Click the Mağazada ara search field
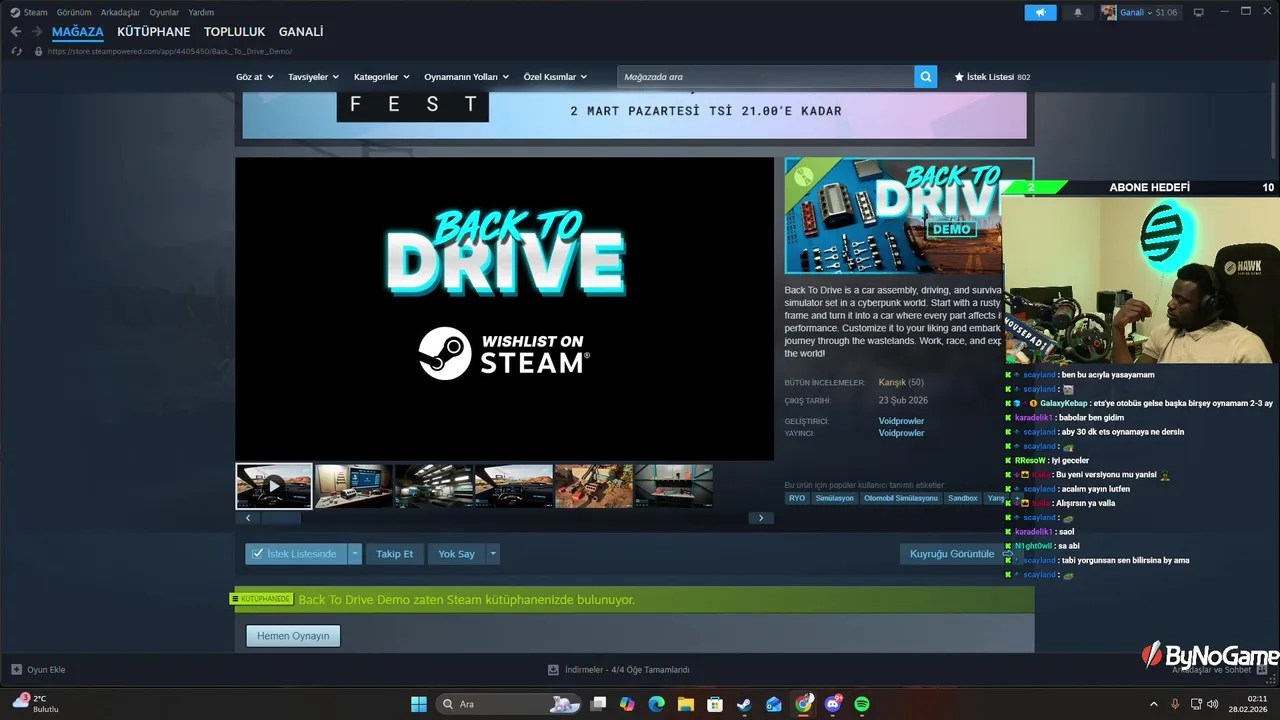1280x720 pixels. 766,77
